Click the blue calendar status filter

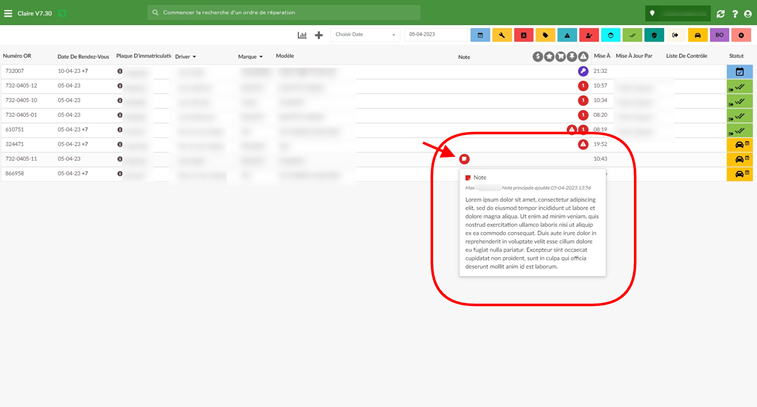(480, 35)
